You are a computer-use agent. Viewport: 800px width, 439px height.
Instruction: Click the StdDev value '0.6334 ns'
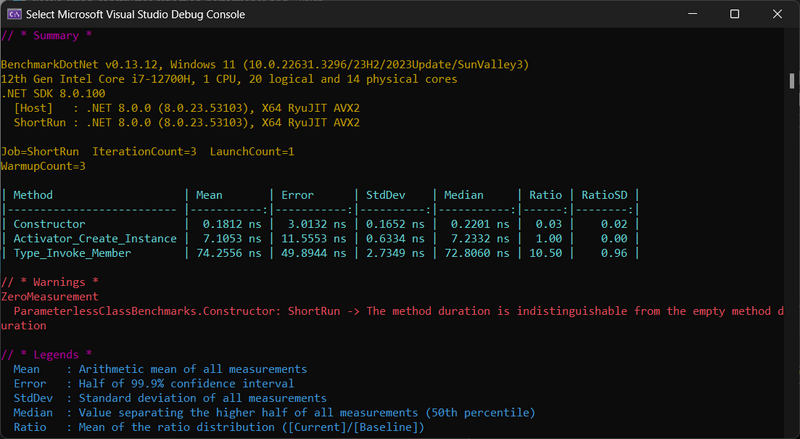[x=395, y=238]
